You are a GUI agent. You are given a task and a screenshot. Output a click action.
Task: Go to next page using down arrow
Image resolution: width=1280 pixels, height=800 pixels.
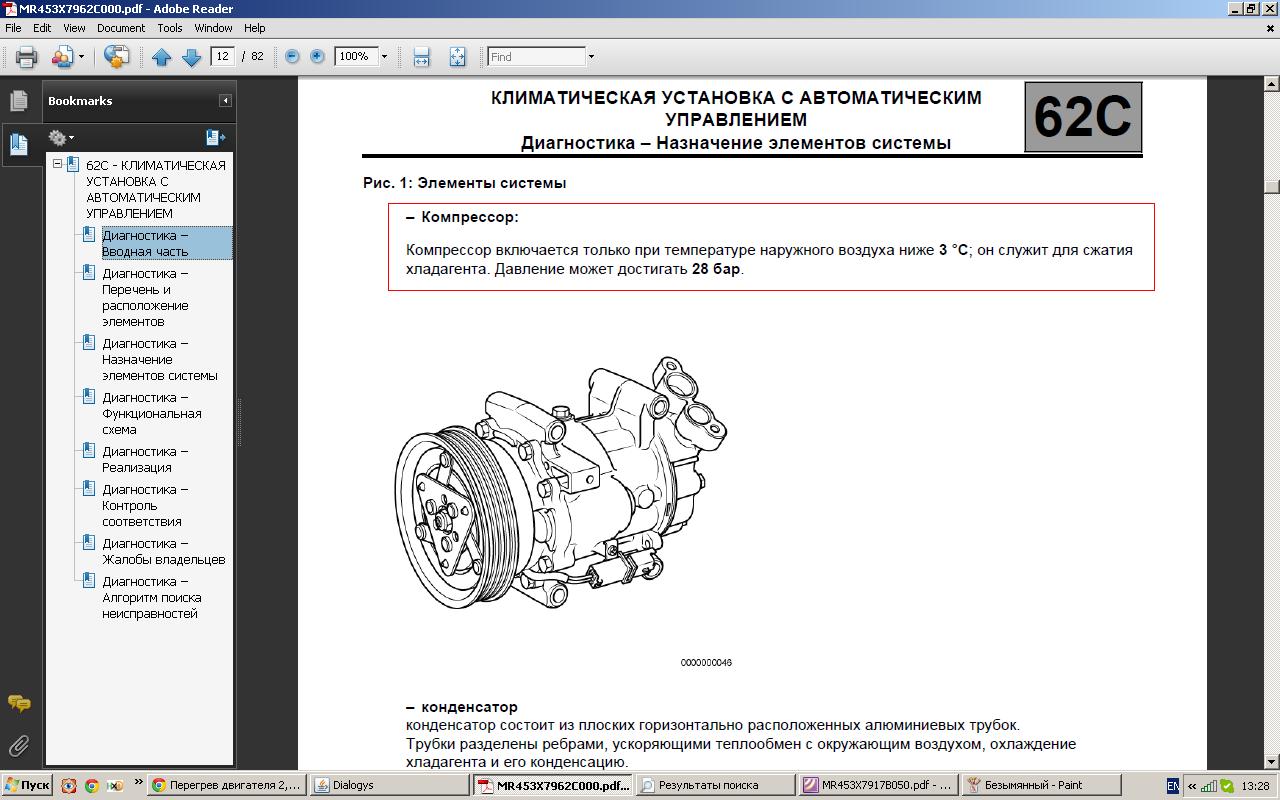click(191, 57)
